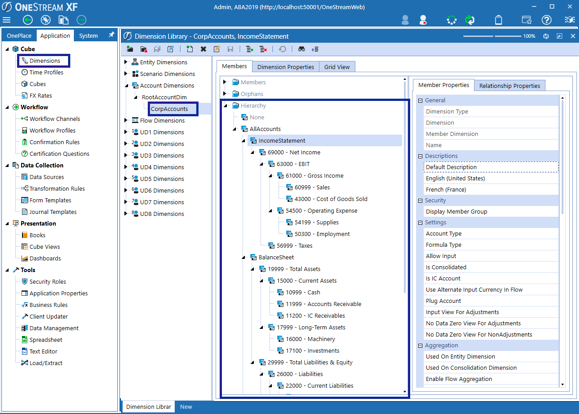The height and width of the screenshot is (414, 579).
Task: Open Relationship Properties tab
Action: (x=510, y=86)
